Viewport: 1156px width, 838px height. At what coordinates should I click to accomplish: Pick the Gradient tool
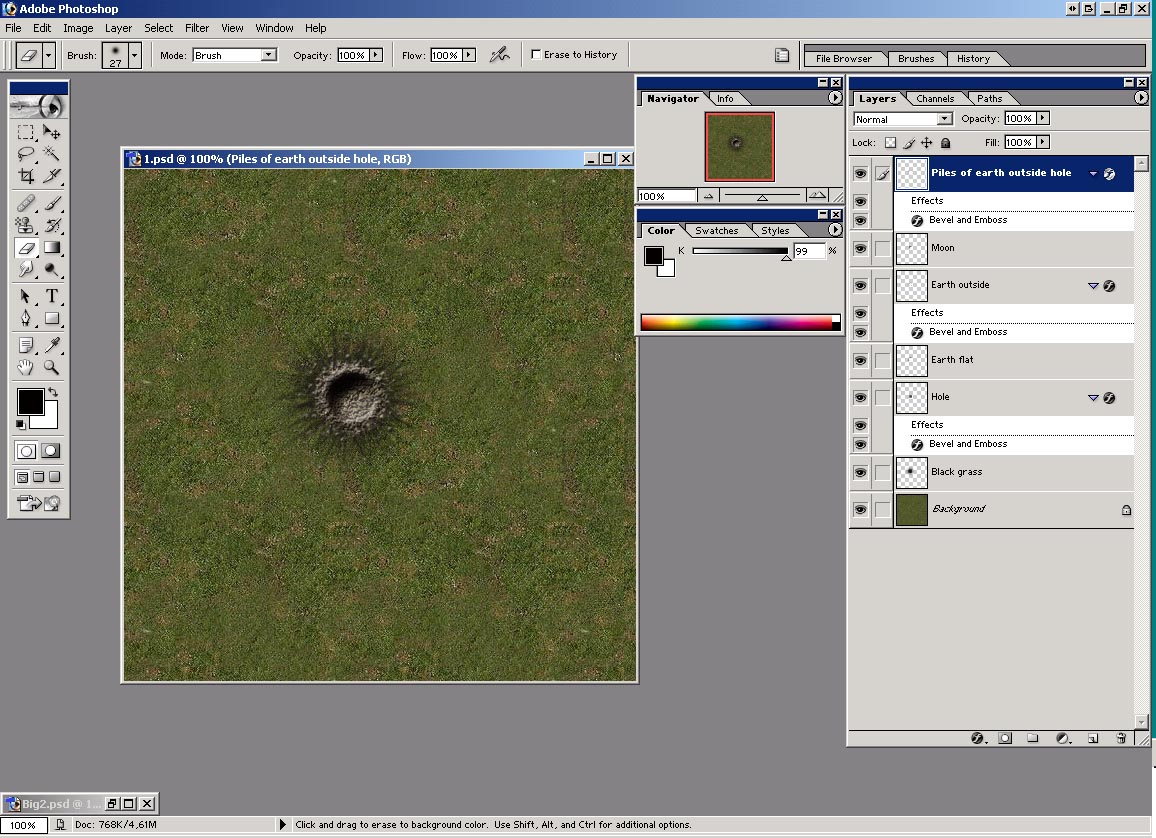pyautogui.click(x=52, y=248)
